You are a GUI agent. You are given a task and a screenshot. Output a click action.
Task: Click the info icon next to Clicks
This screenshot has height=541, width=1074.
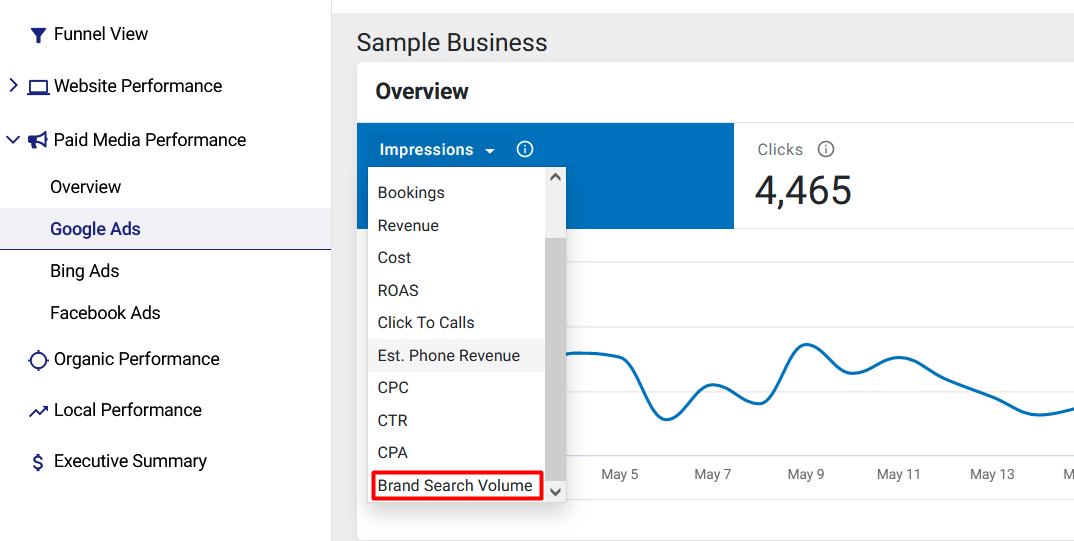(826, 149)
